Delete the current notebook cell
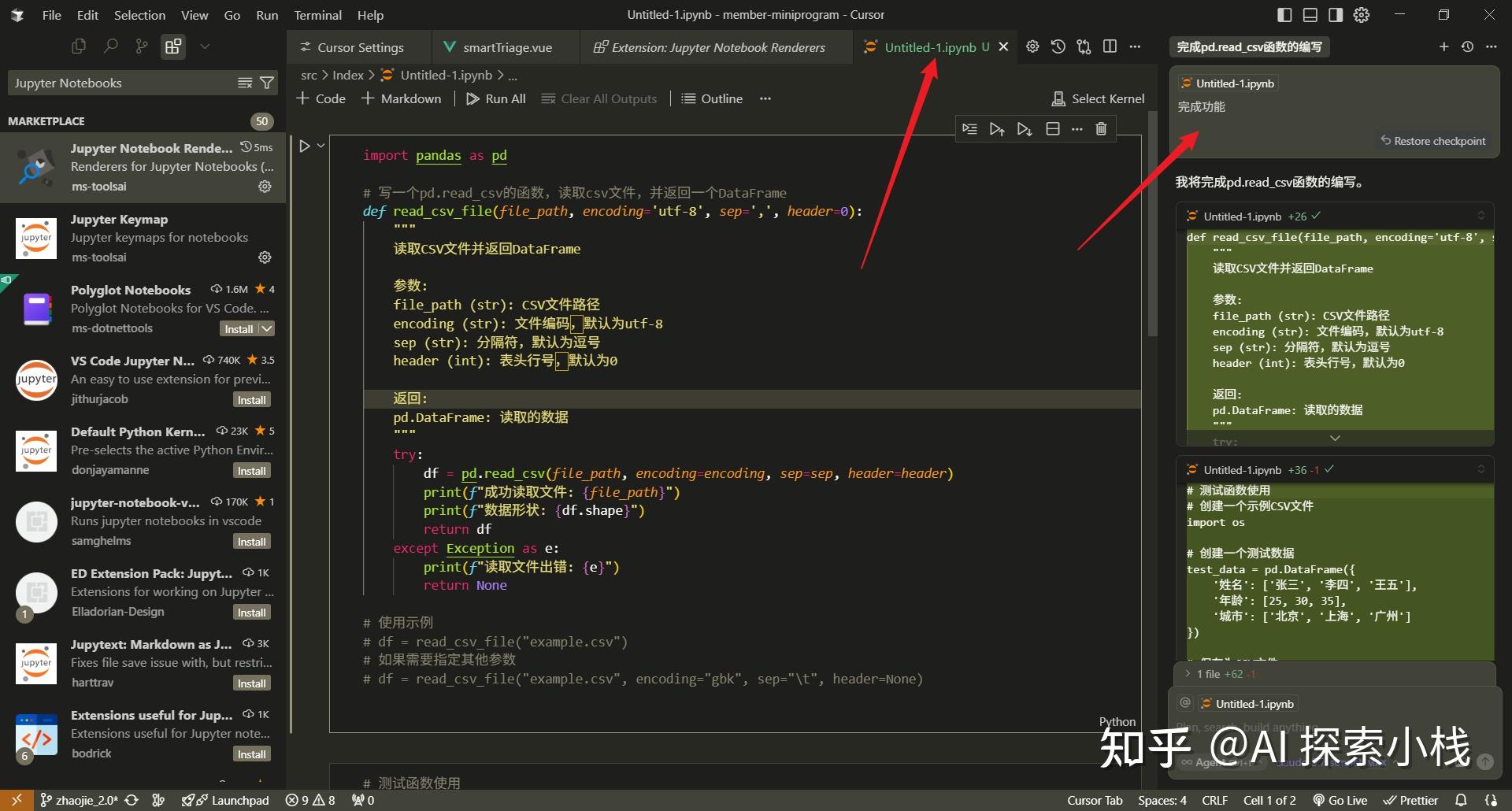 1101,128
